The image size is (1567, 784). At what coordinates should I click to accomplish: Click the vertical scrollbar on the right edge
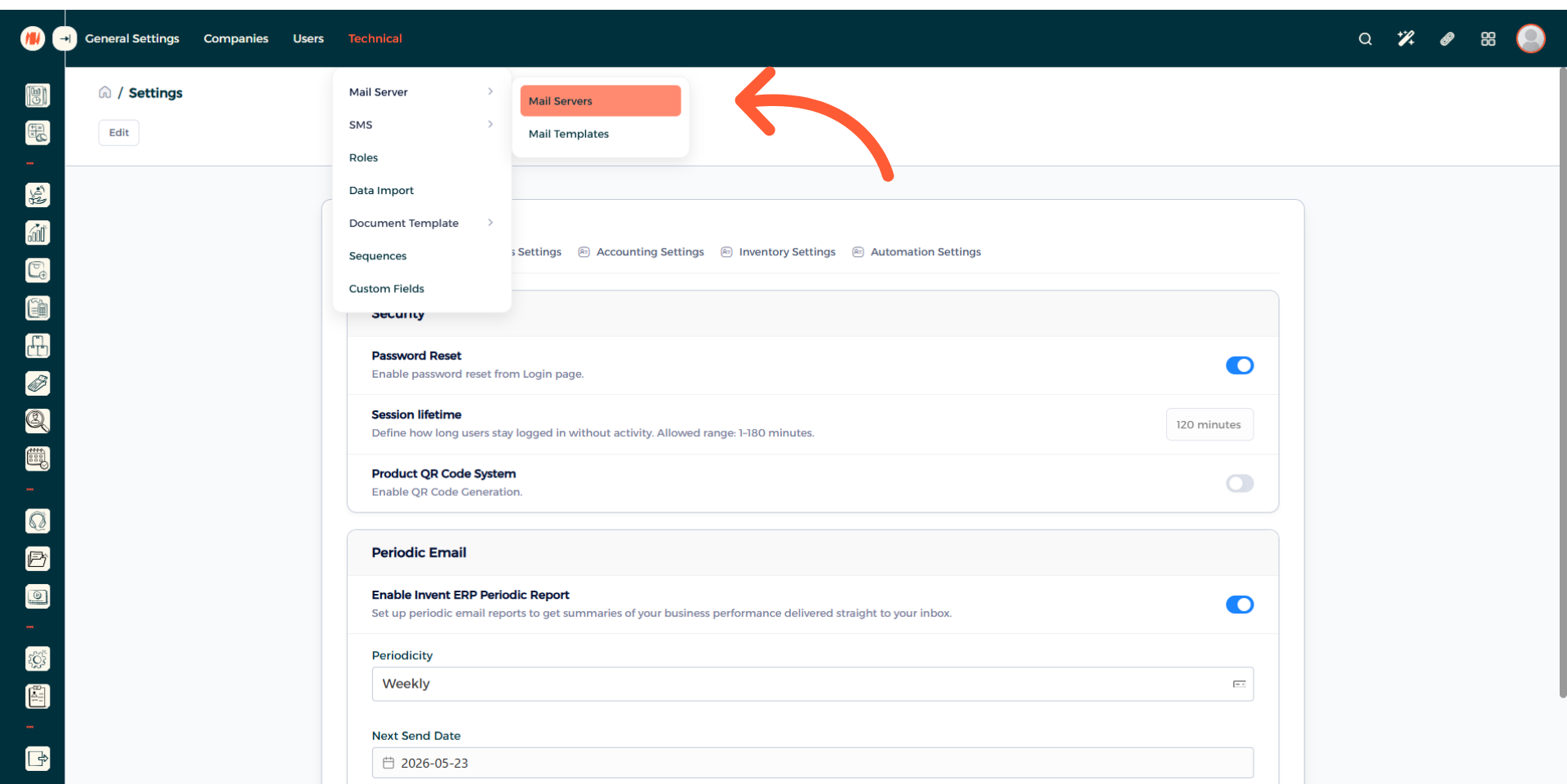(x=1562, y=383)
